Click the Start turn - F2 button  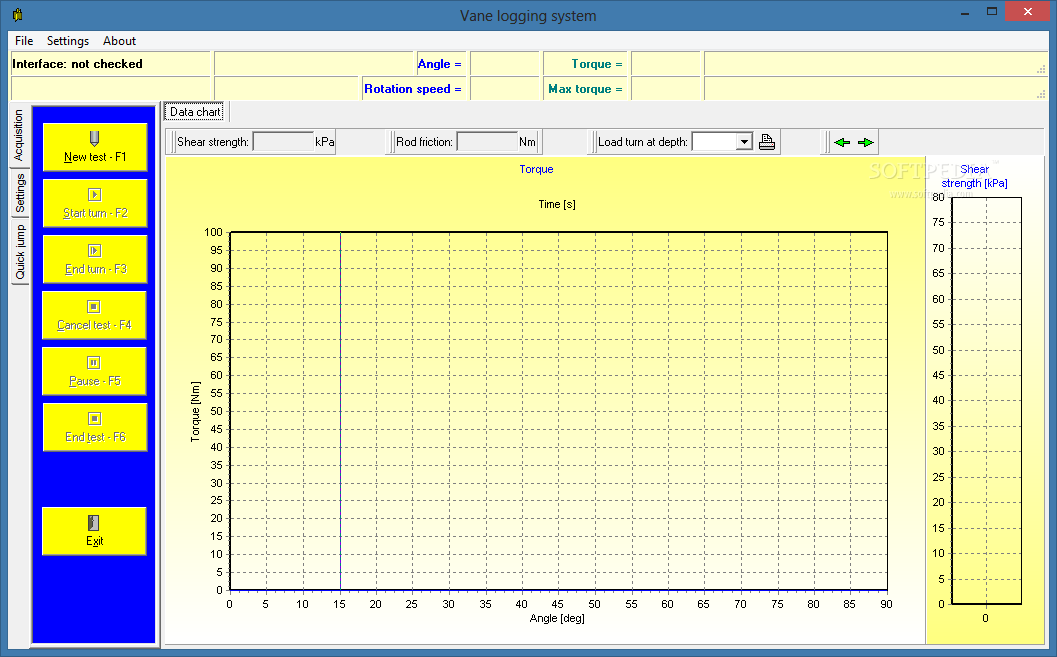tap(94, 203)
